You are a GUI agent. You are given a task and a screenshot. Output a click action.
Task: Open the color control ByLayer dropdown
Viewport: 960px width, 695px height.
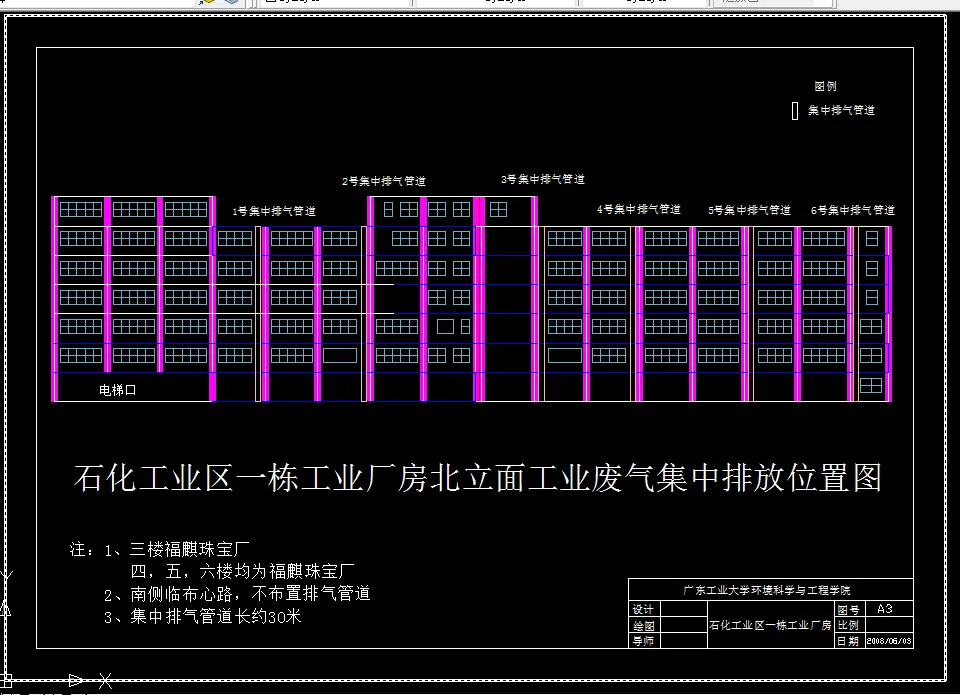[x=335, y=2]
